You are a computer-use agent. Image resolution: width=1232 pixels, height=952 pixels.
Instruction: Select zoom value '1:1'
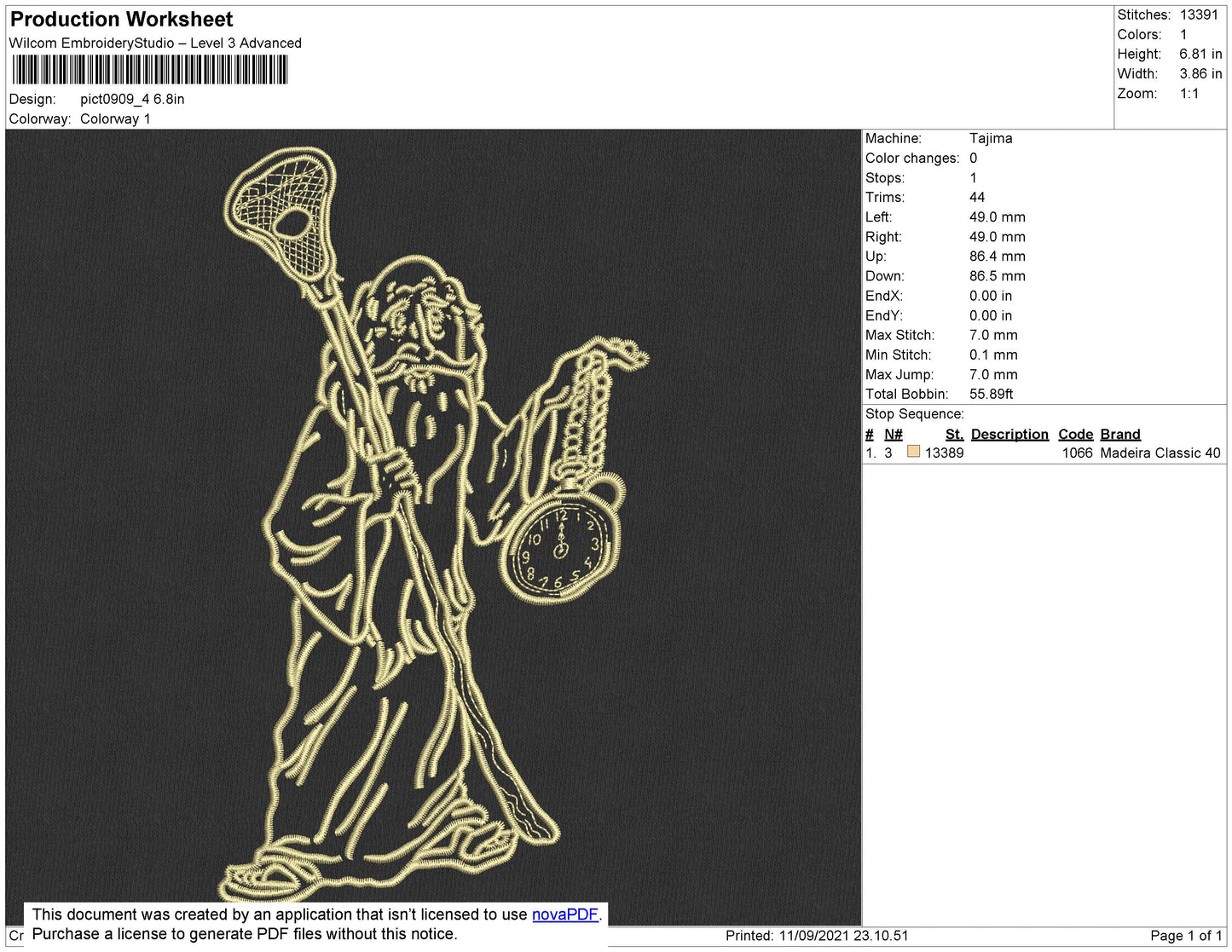tap(1189, 94)
